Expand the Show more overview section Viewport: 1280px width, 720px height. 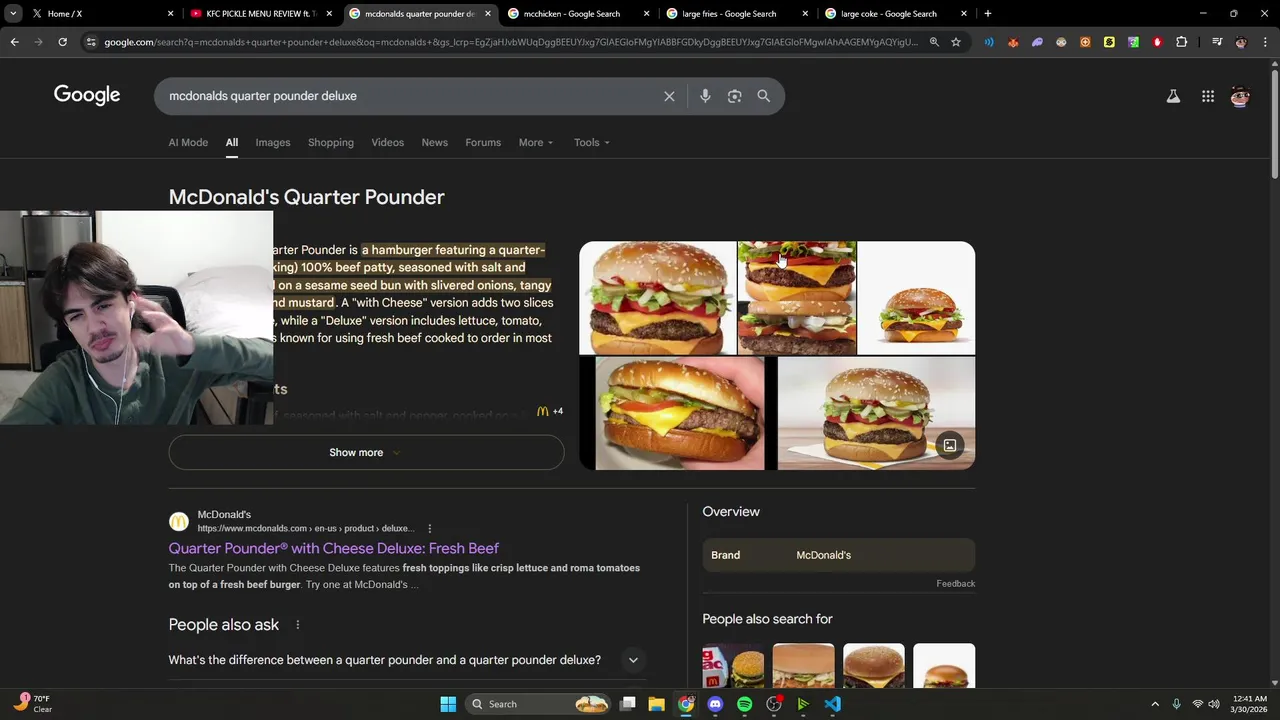(366, 453)
